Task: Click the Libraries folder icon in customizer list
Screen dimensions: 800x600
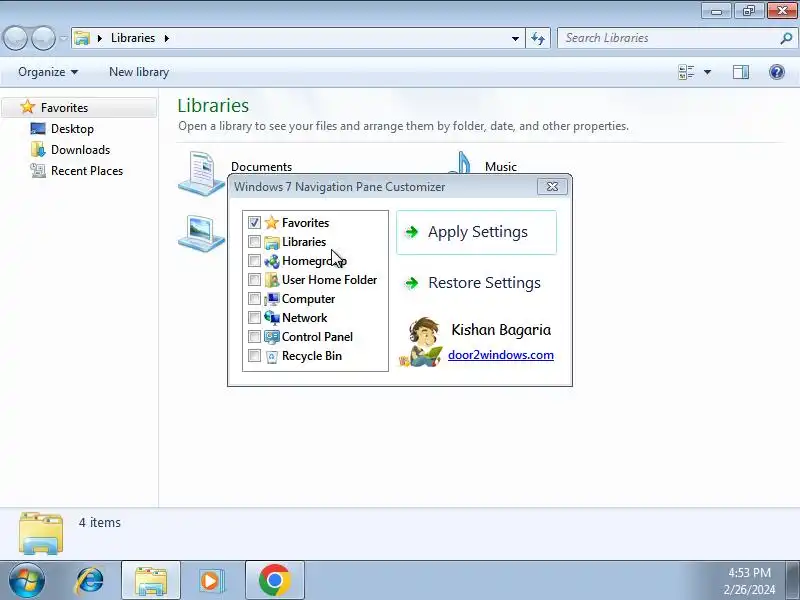Action: click(x=271, y=242)
